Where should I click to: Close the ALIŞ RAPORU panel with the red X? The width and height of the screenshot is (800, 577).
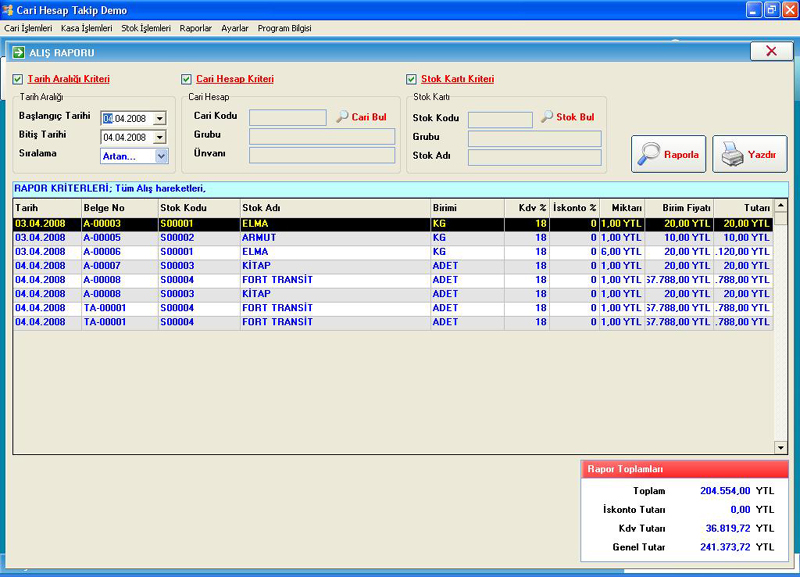click(x=771, y=52)
